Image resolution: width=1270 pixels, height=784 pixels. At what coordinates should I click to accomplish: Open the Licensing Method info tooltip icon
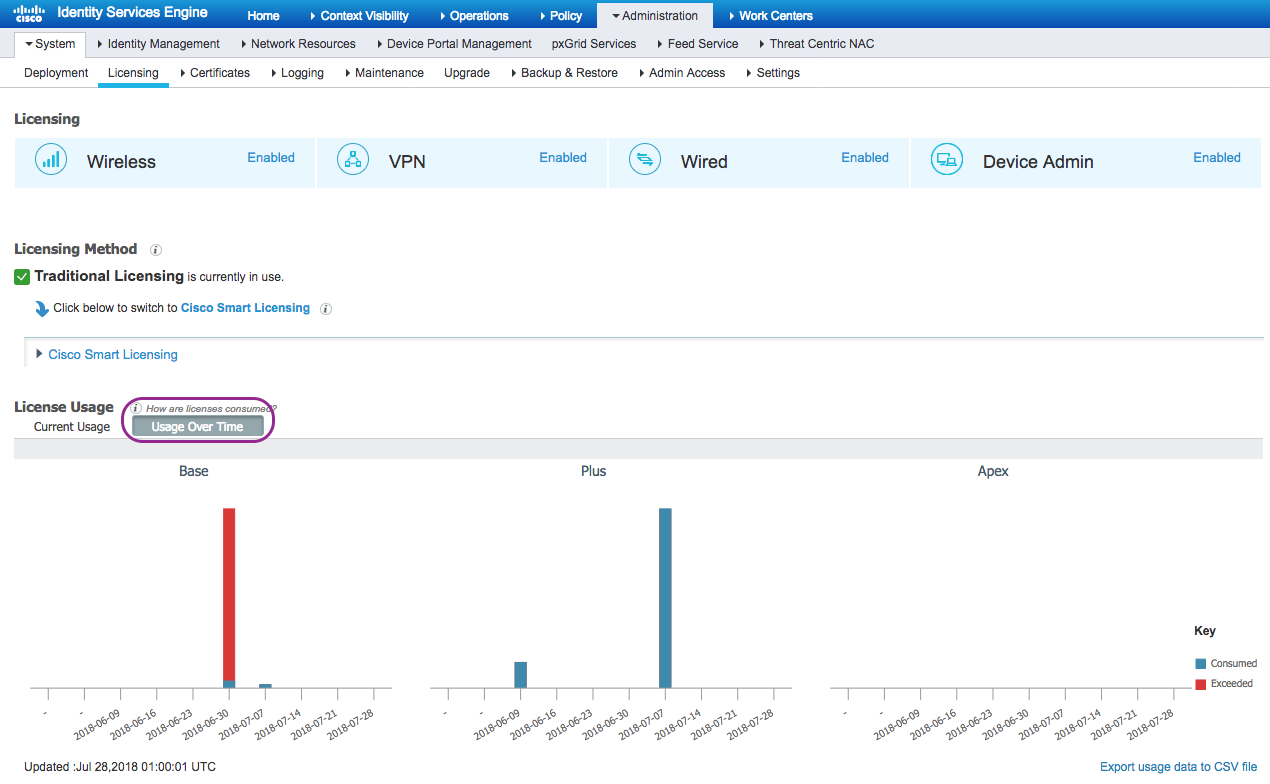pyautogui.click(x=155, y=249)
